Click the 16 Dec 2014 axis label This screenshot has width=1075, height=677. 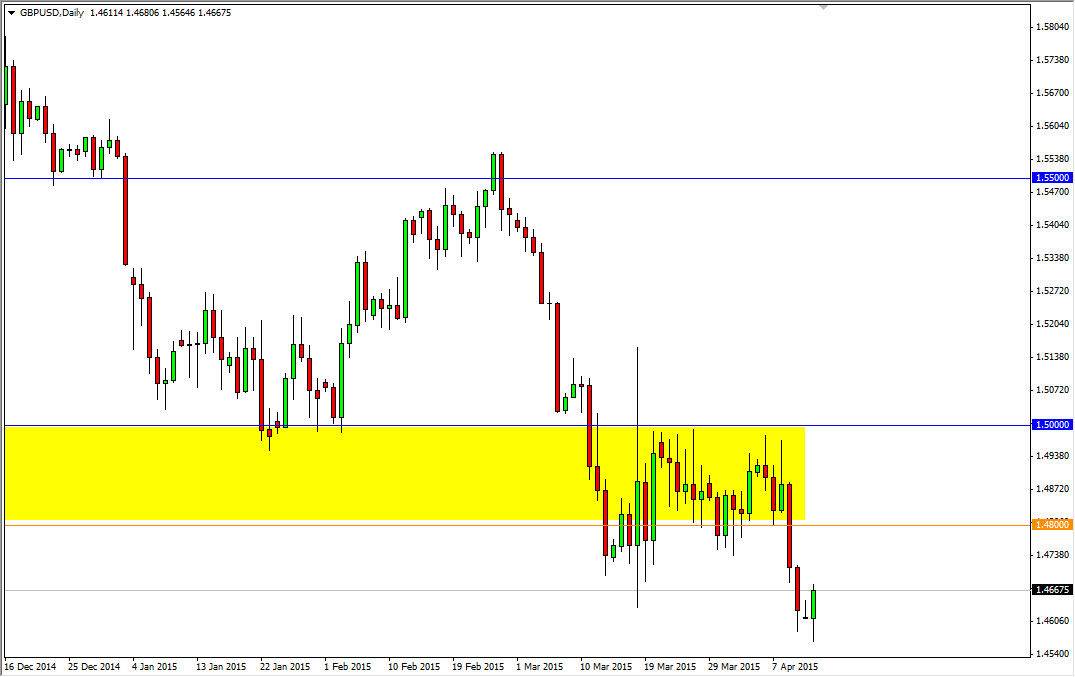point(31,664)
